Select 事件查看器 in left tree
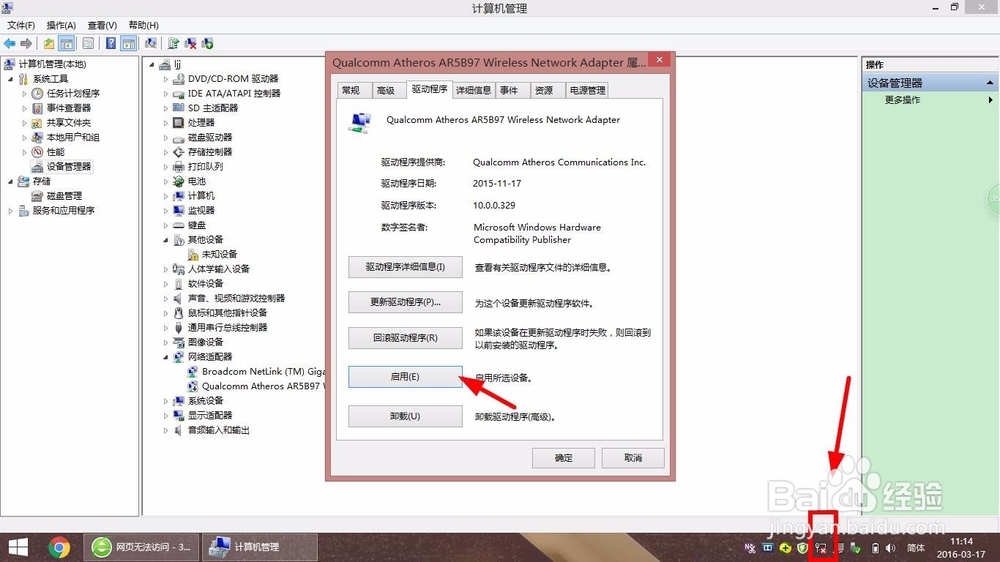 tap(68, 108)
